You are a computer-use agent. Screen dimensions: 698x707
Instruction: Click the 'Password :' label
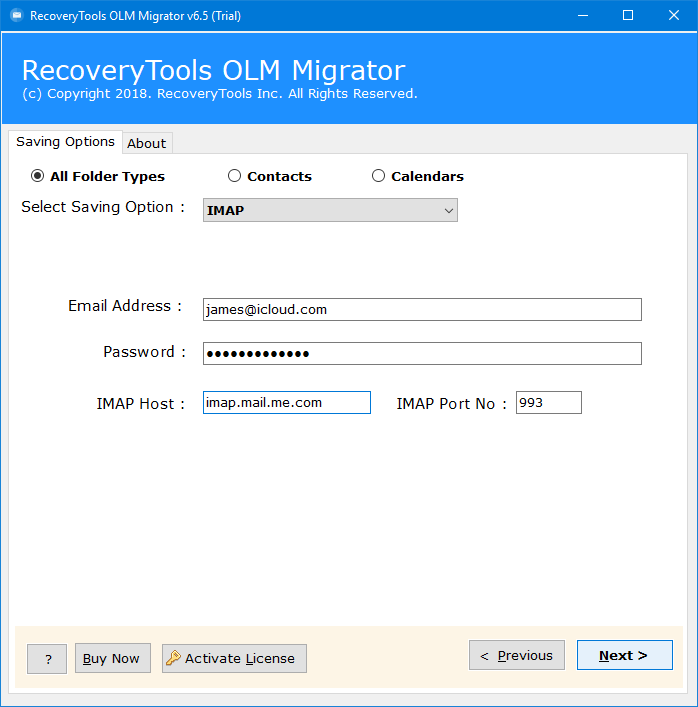[144, 352]
